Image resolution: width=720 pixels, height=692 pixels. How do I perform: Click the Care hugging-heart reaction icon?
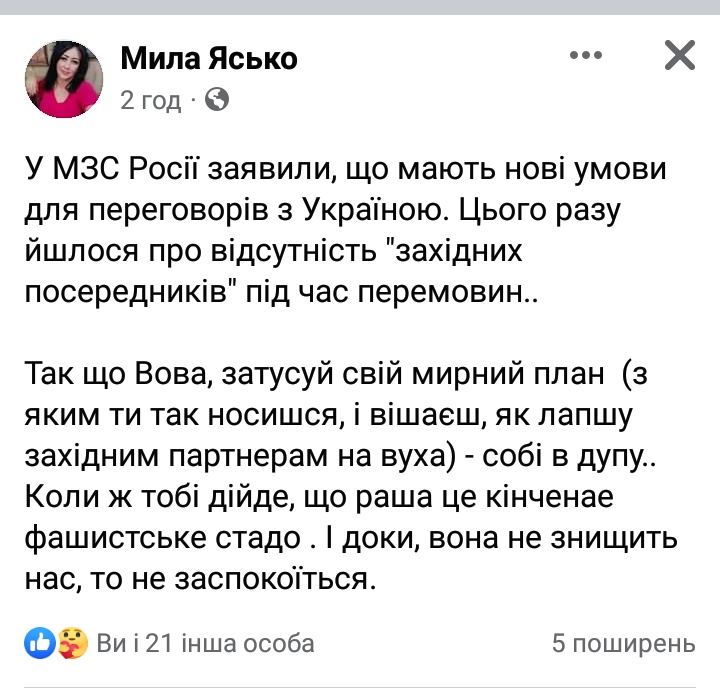73,643
